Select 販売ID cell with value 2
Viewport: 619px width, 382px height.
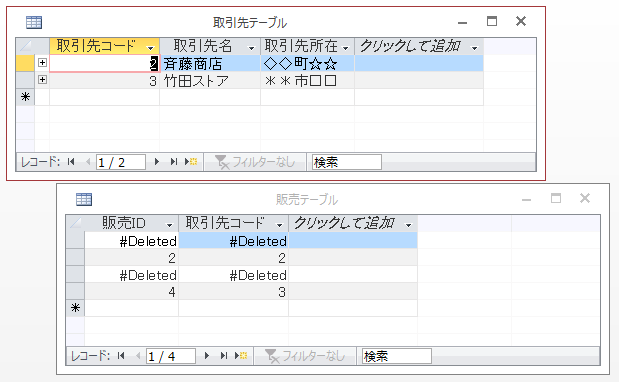tap(131, 258)
